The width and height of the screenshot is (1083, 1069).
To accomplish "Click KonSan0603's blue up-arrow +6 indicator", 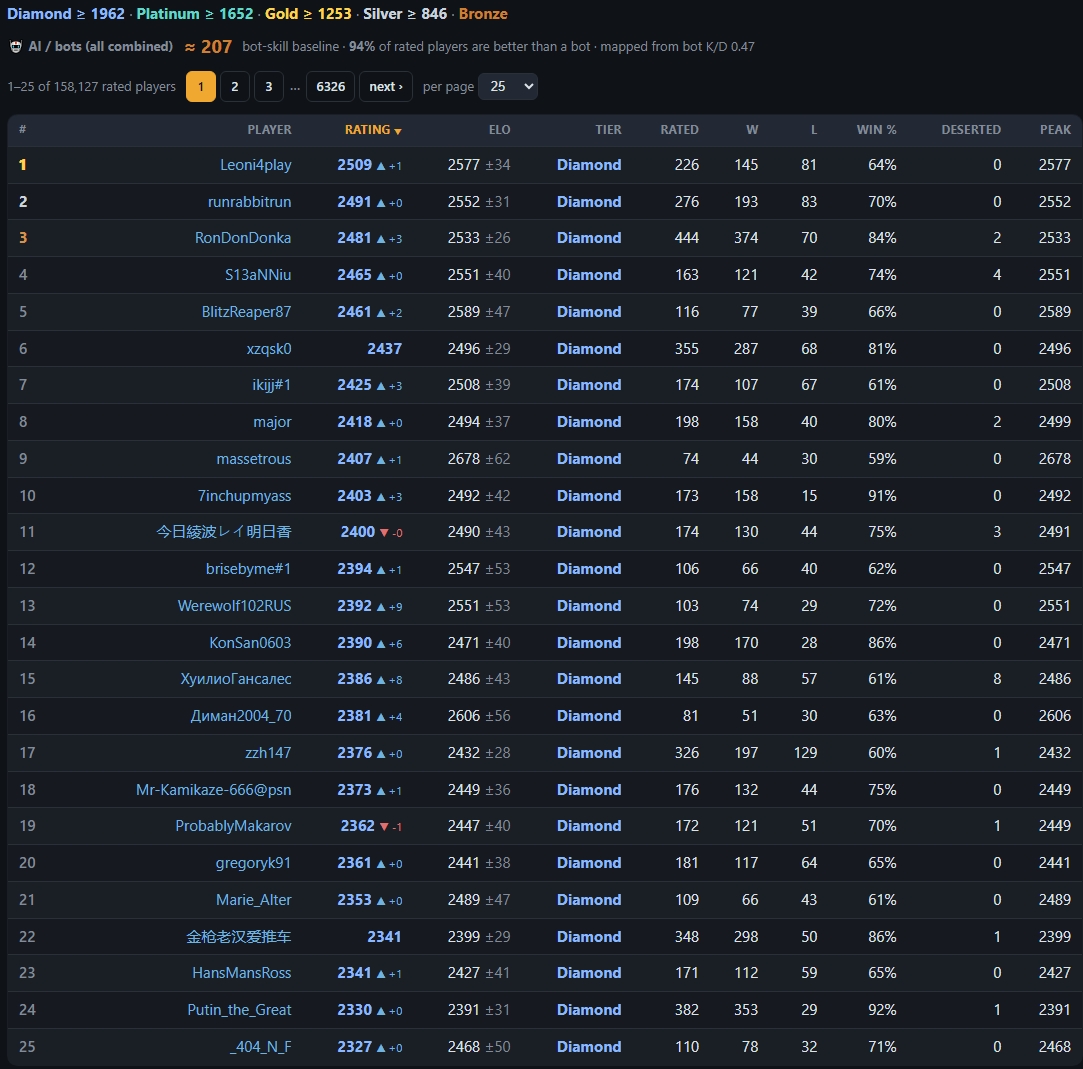I will pyautogui.click(x=389, y=644).
